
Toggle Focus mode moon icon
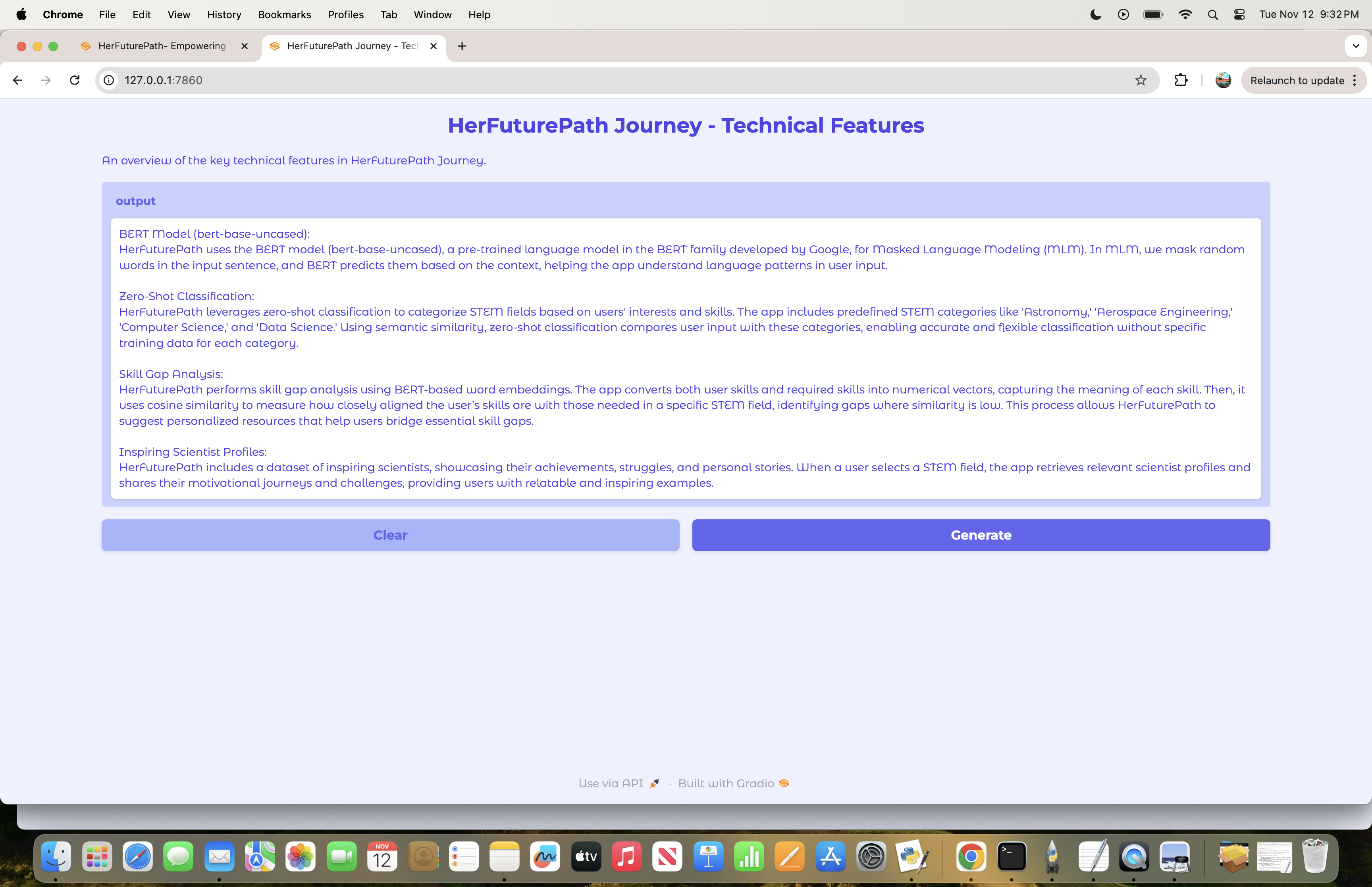[1096, 14]
